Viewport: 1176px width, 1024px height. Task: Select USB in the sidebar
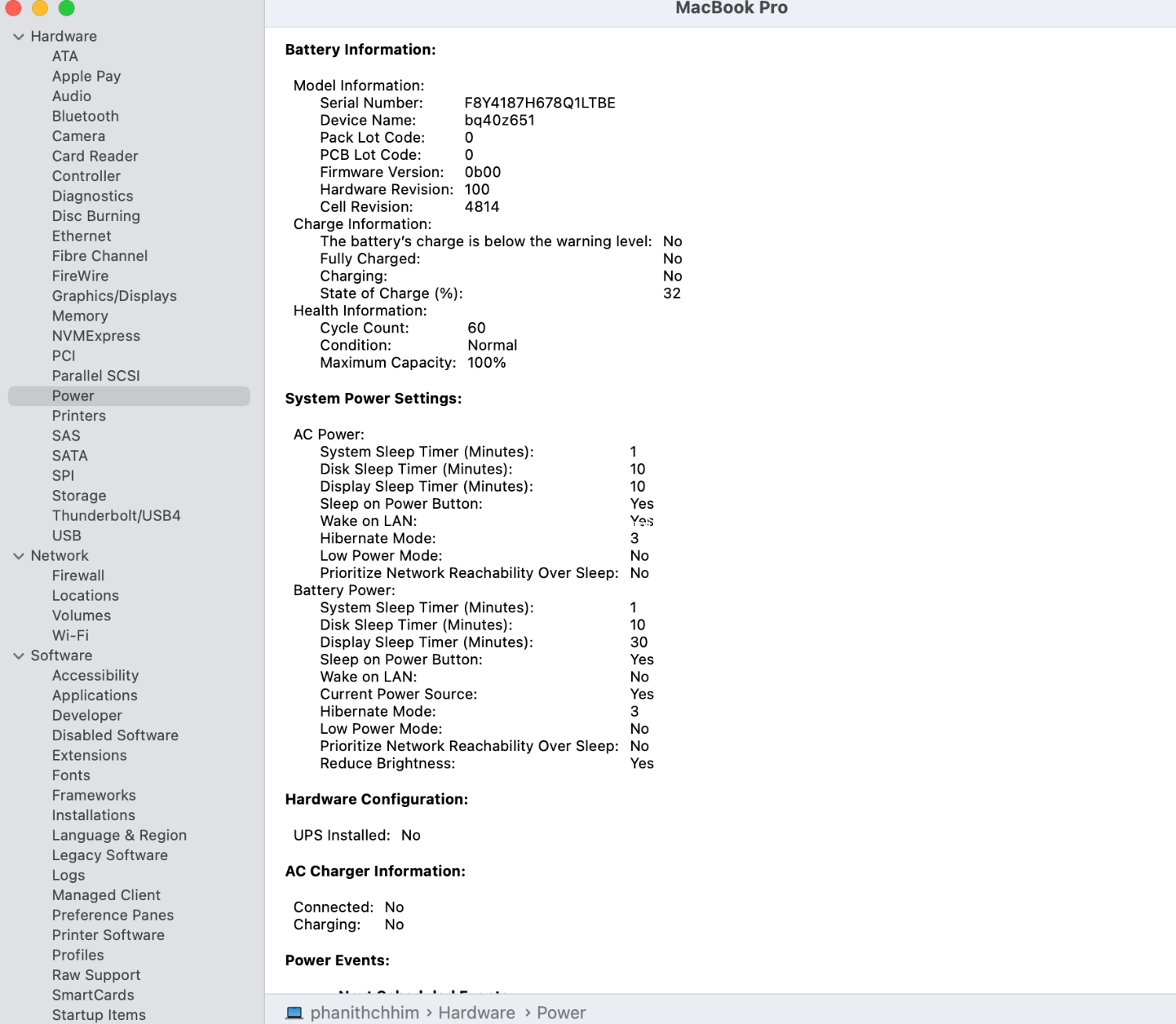[x=67, y=536]
